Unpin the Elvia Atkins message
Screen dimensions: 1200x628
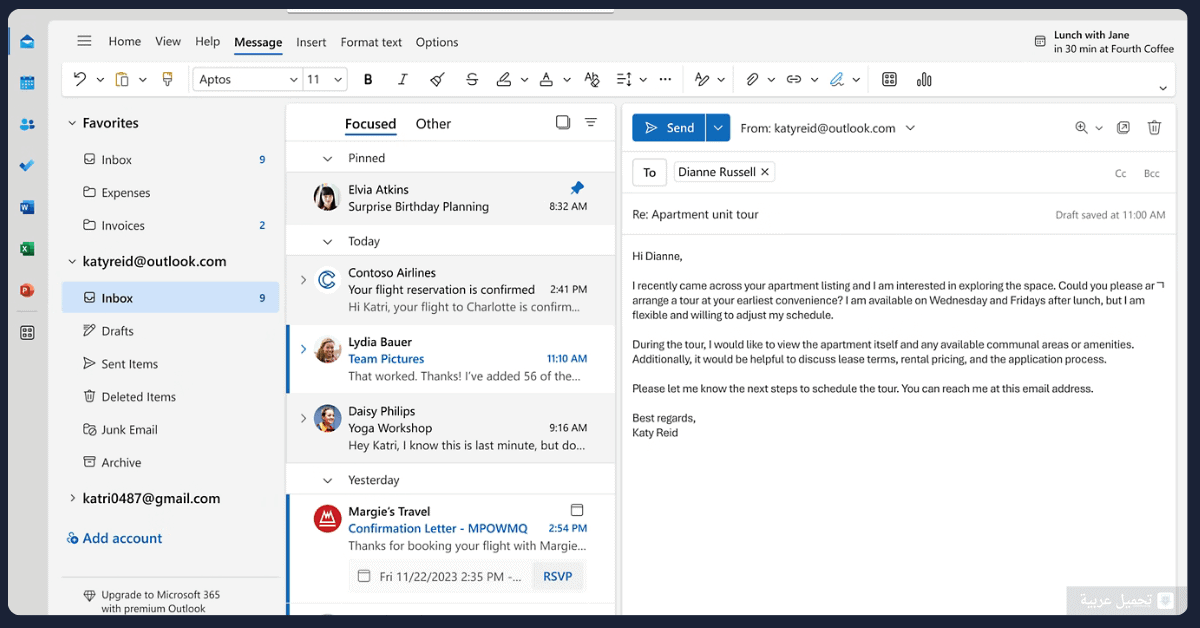point(577,188)
